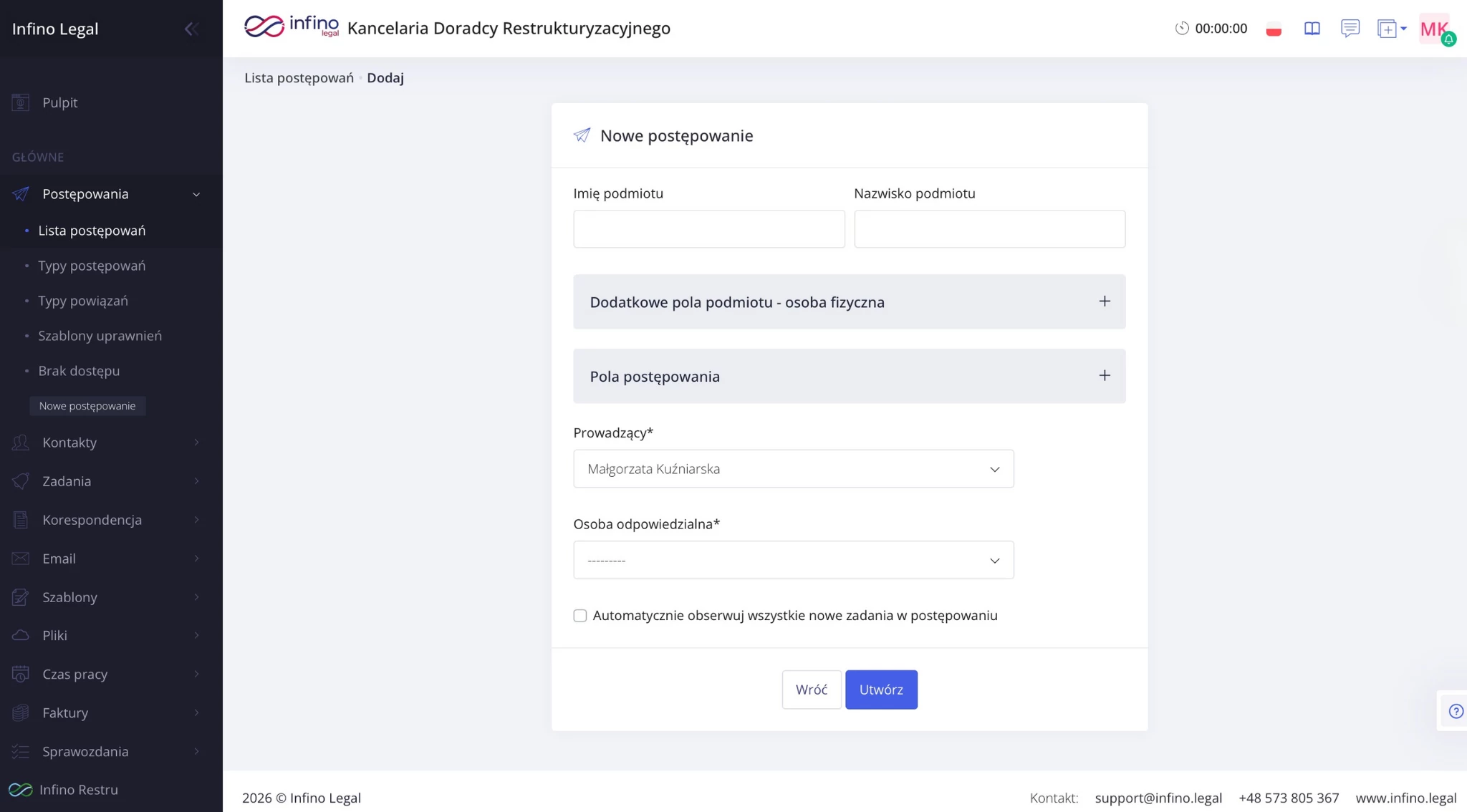Open the knowledge base book icon
Screen dimensions: 1467x812
(1312, 29)
